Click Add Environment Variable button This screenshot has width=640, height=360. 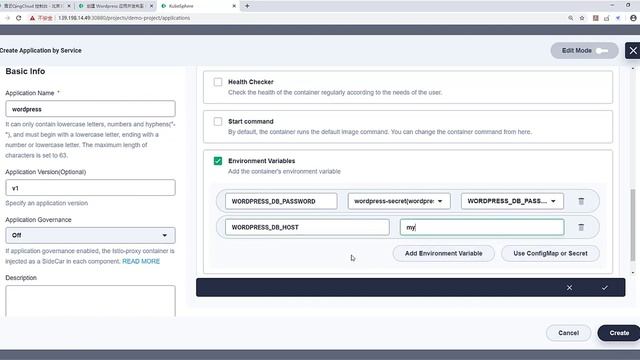click(x=443, y=253)
